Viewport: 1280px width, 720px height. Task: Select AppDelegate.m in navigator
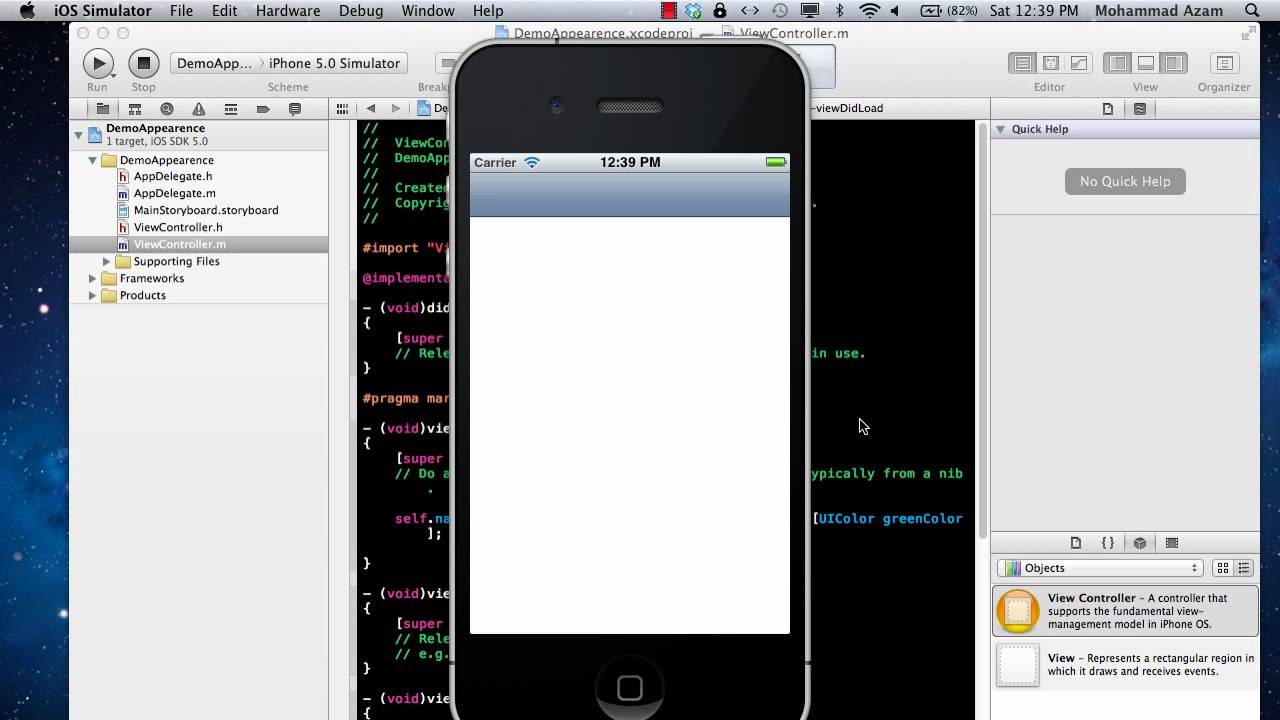click(x=174, y=193)
